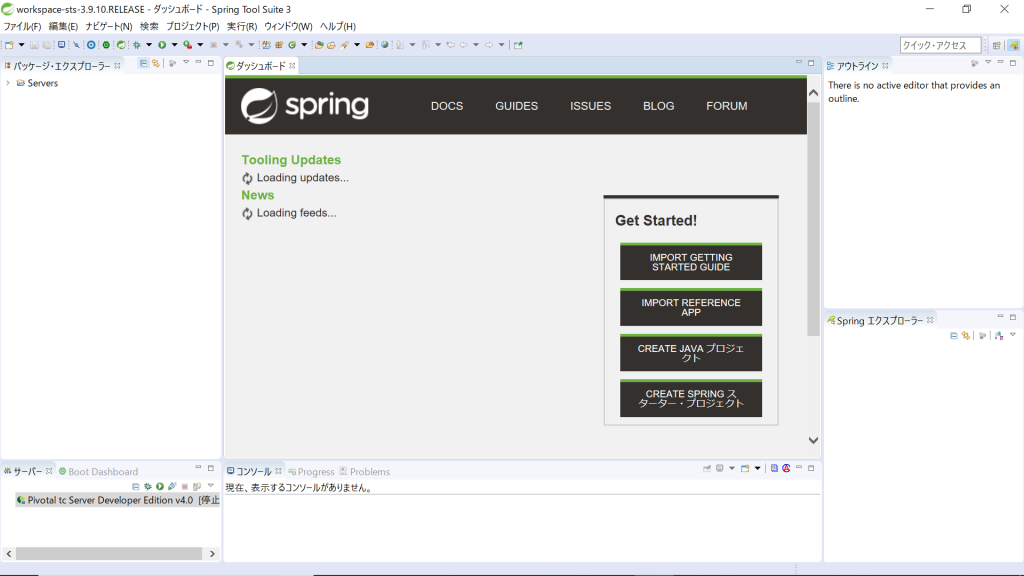The image size is (1024, 576).
Task: Open the Package Explorer view menu
Action: tap(186, 63)
